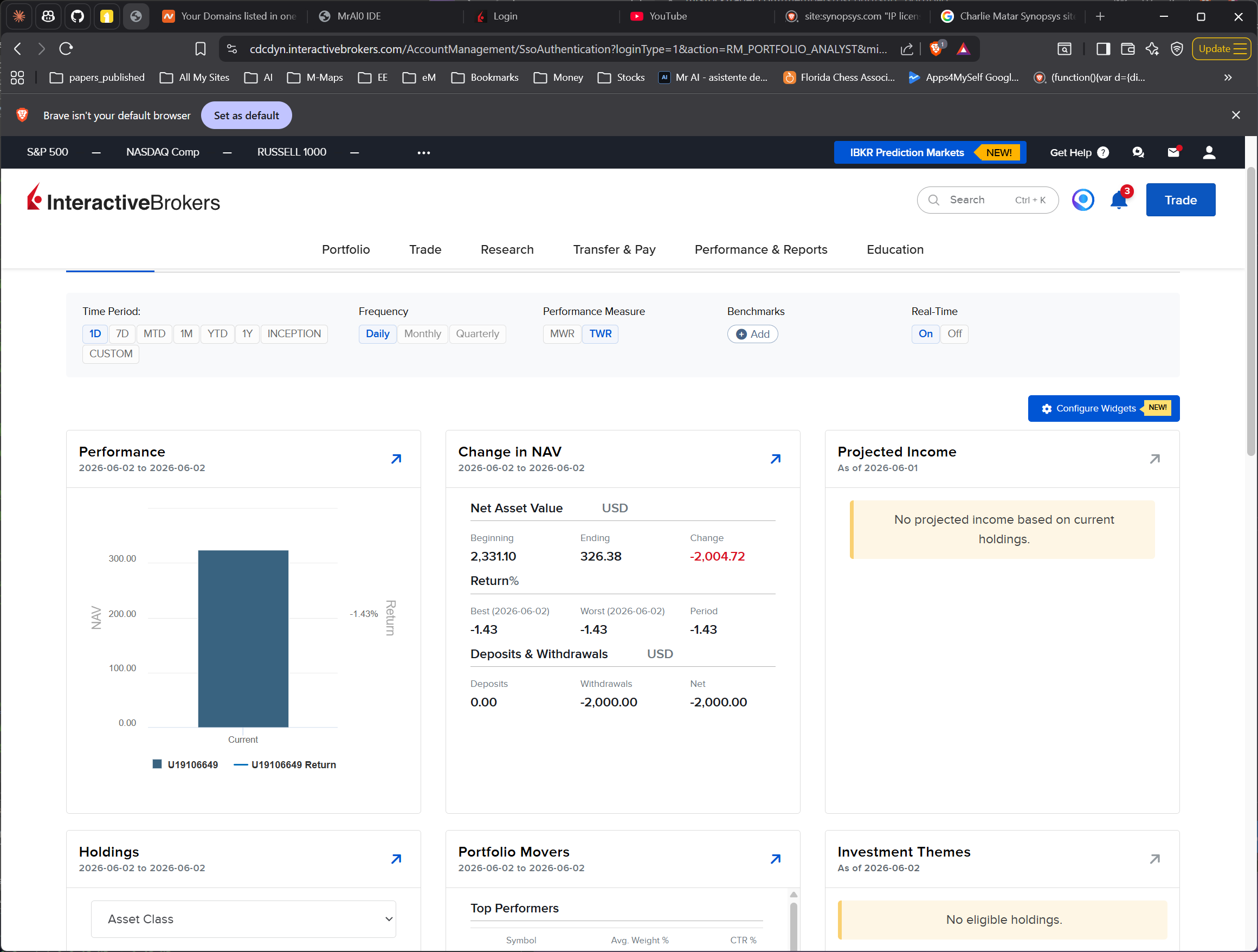Open IBKR Prediction Markets banner
The image size is (1258, 952).
point(930,152)
